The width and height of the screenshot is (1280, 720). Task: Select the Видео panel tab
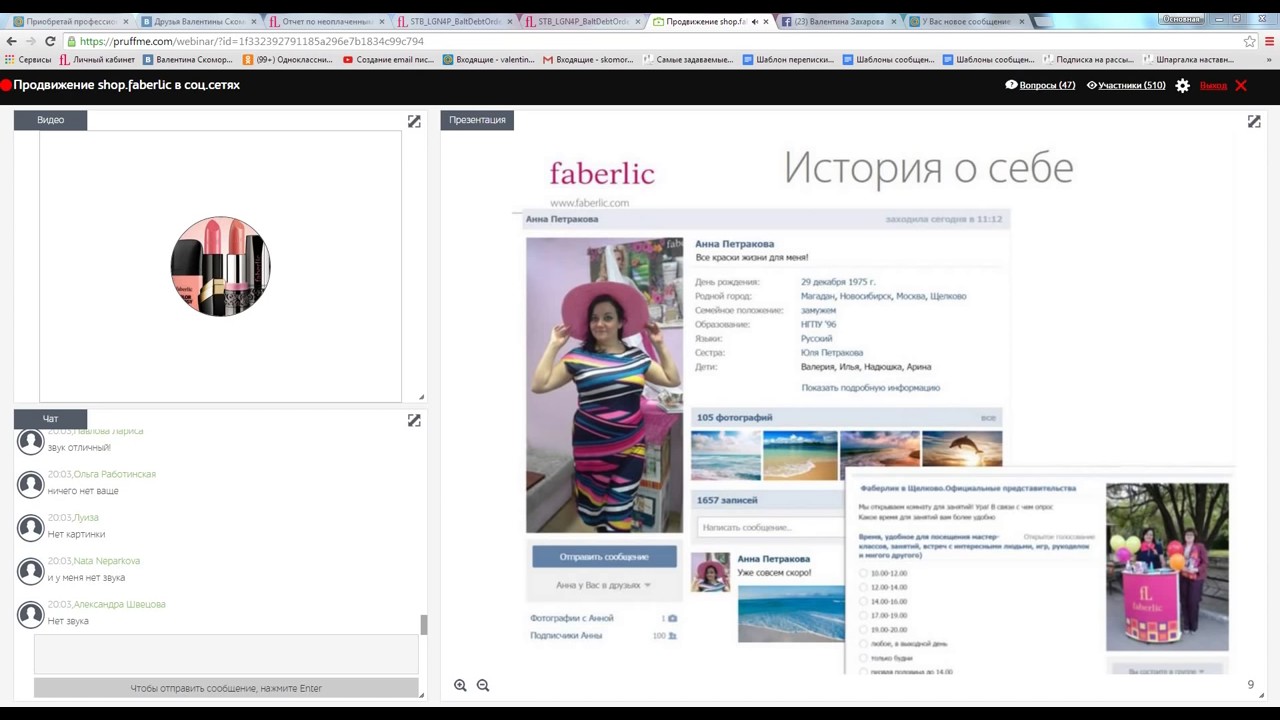50,120
